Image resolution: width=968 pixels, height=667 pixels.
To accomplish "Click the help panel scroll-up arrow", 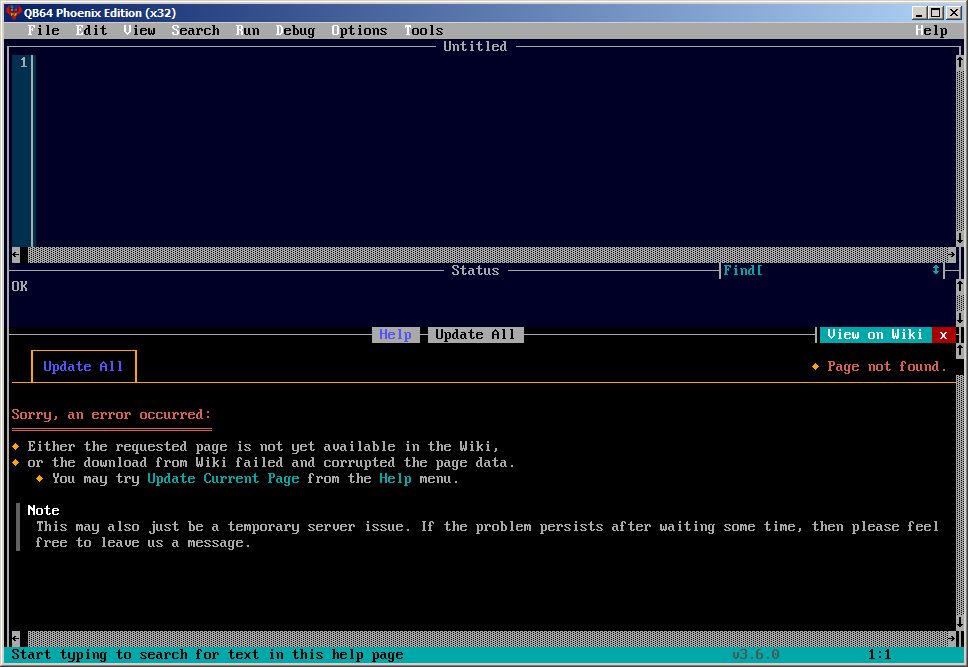I will [960, 350].
